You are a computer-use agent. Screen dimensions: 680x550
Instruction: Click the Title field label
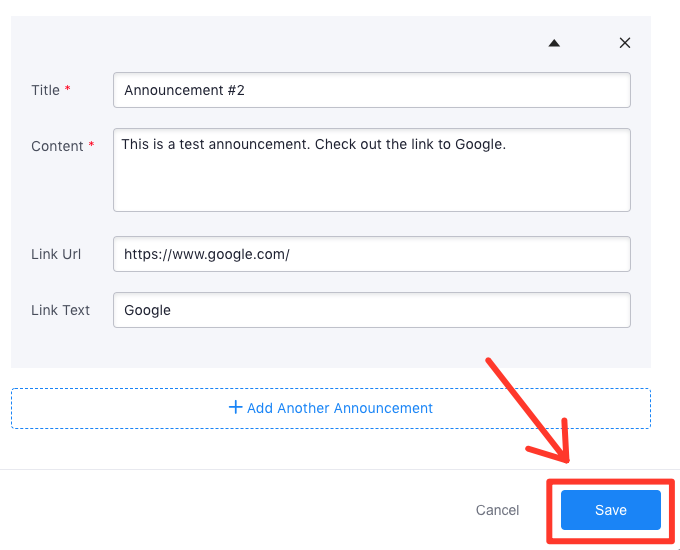tap(46, 90)
